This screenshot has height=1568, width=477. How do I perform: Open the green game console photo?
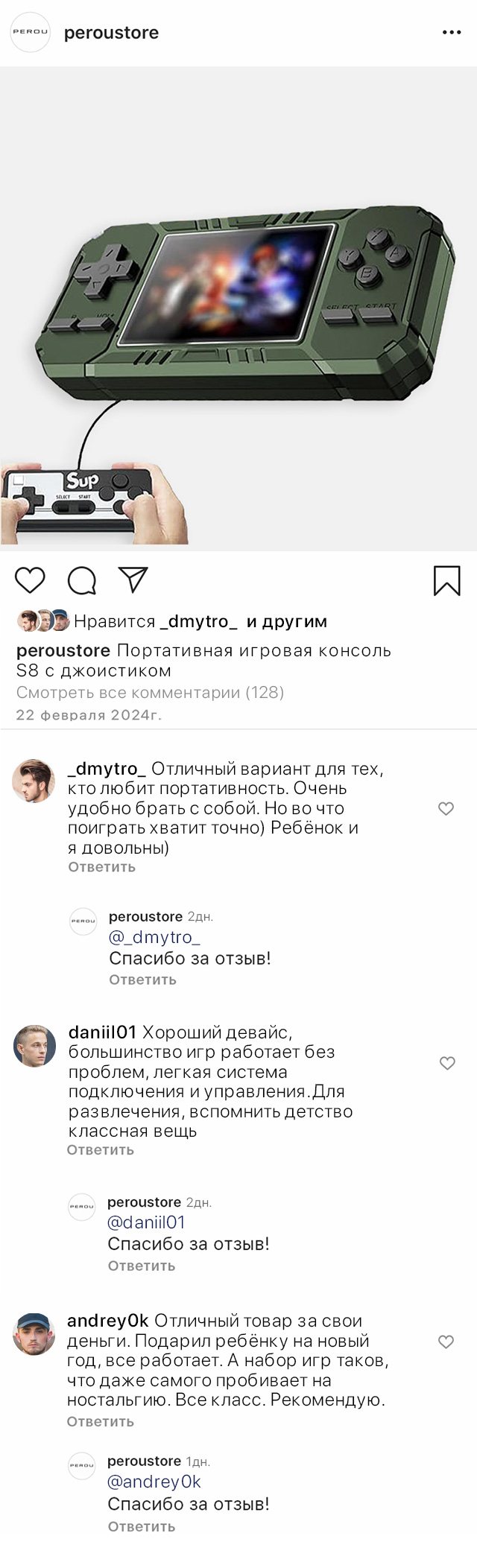tap(238, 308)
